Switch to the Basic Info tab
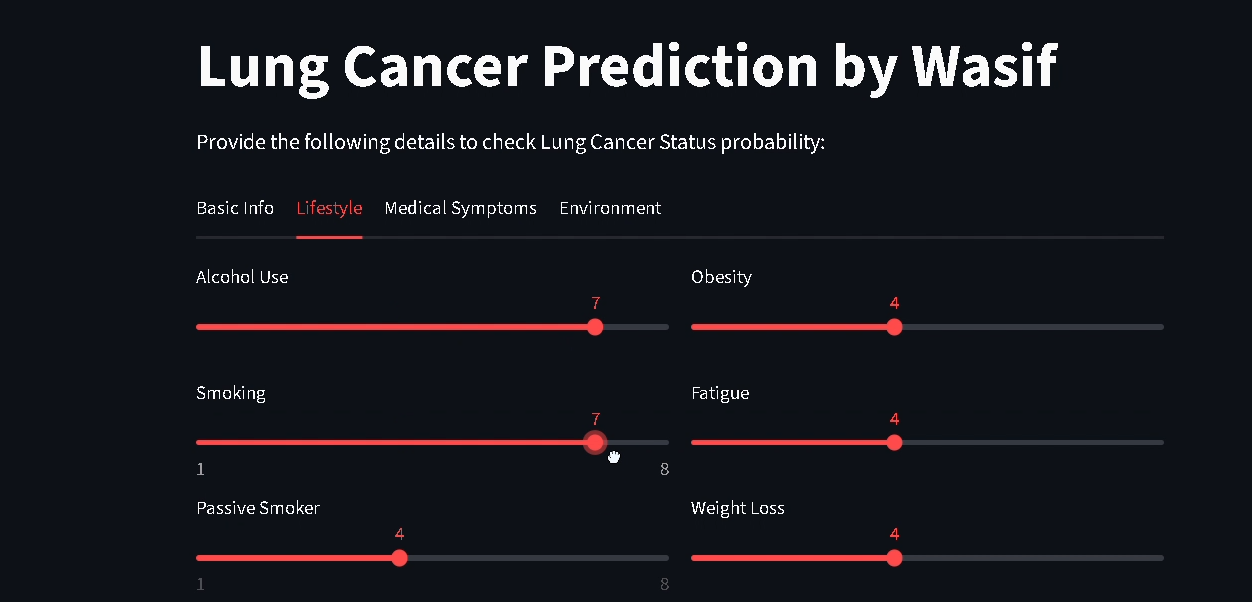Image resolution: width=1252 pixels, height=602 pixels. pos(235,208)
